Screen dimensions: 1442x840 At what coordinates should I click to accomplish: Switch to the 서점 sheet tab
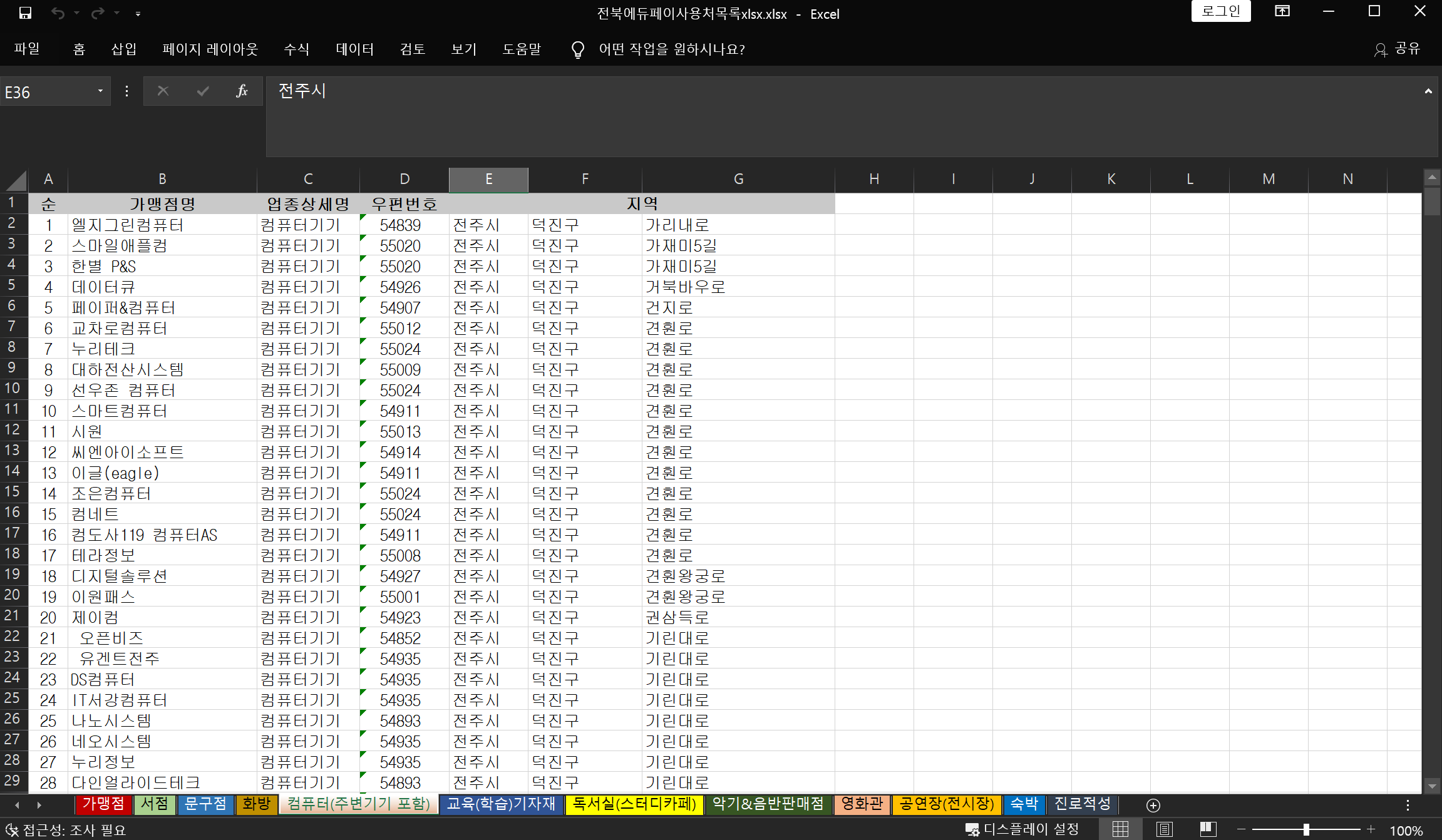(x=154, y=804)
